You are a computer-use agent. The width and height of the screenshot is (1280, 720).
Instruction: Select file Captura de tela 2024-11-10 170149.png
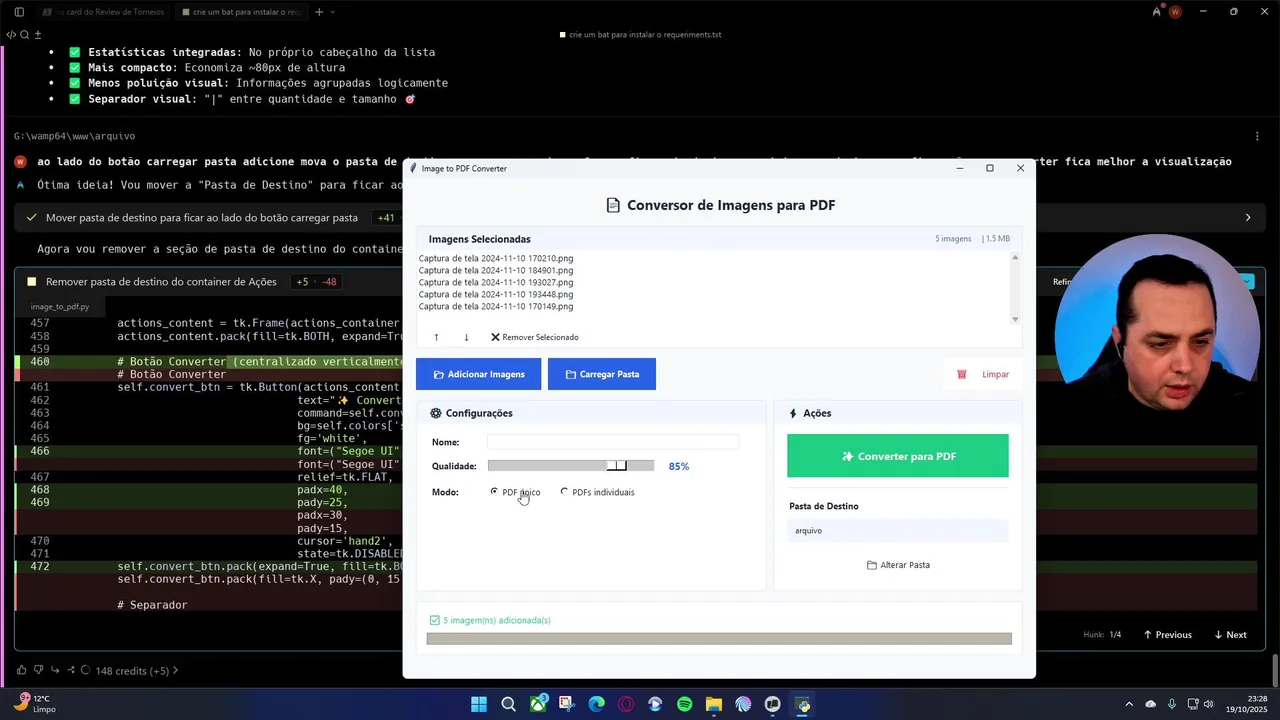(496, 306)
